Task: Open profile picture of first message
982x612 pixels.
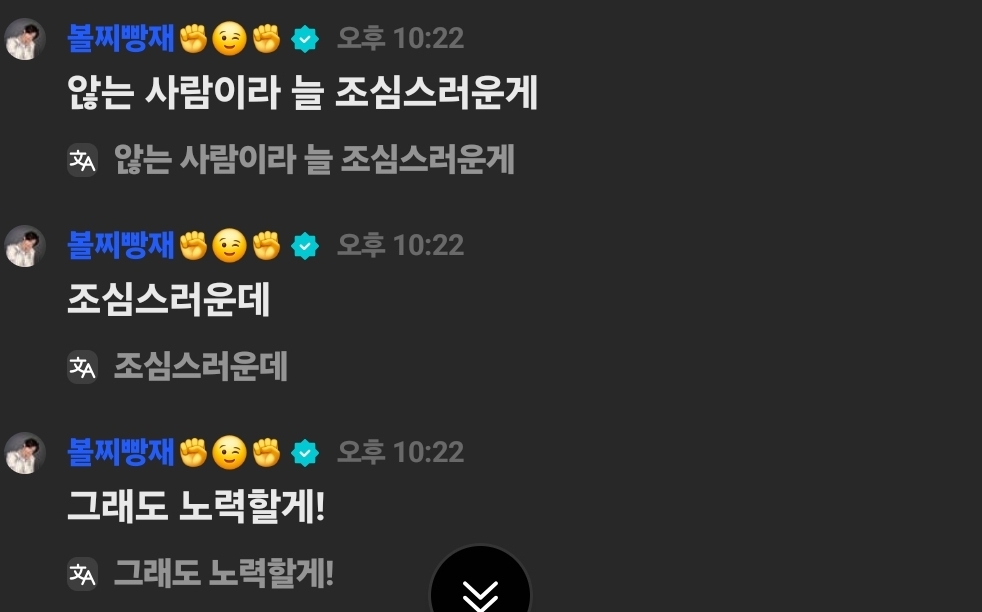Action: tap(25, 39)
